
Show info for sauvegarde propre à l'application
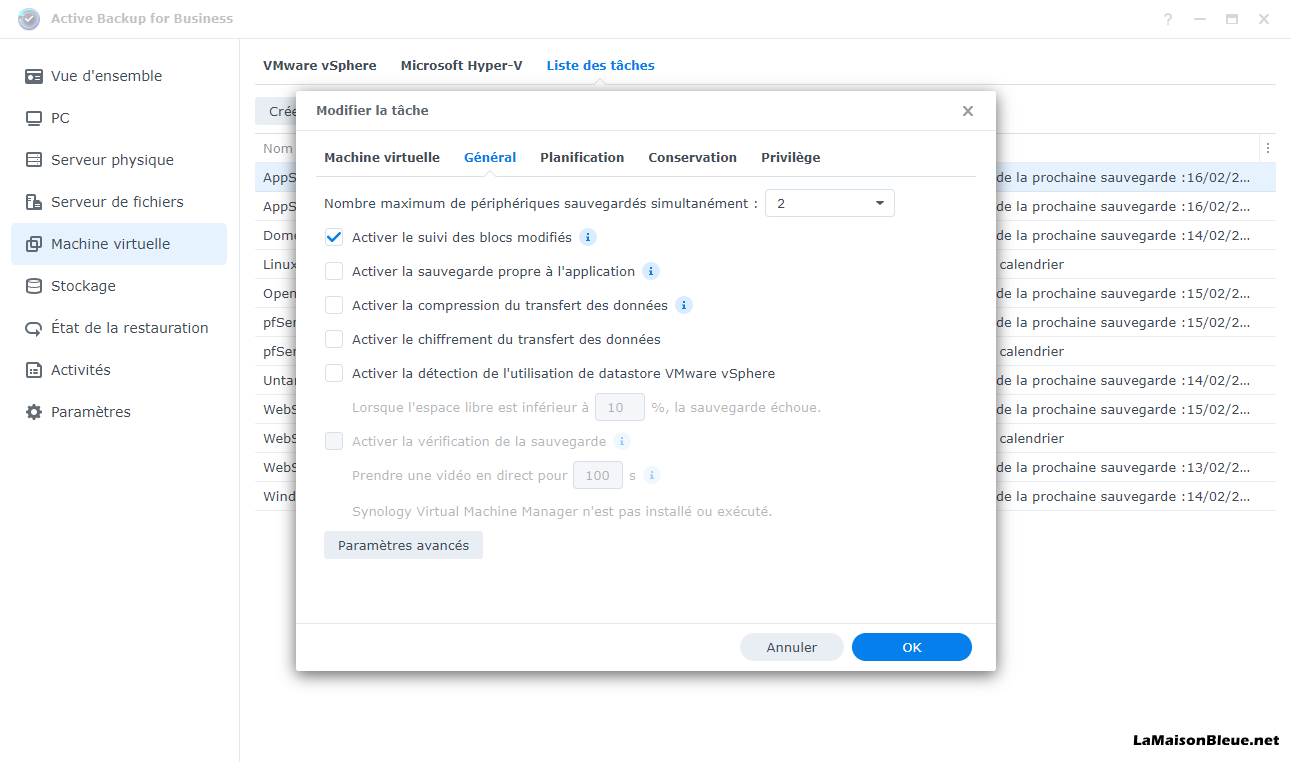point(651,271)
